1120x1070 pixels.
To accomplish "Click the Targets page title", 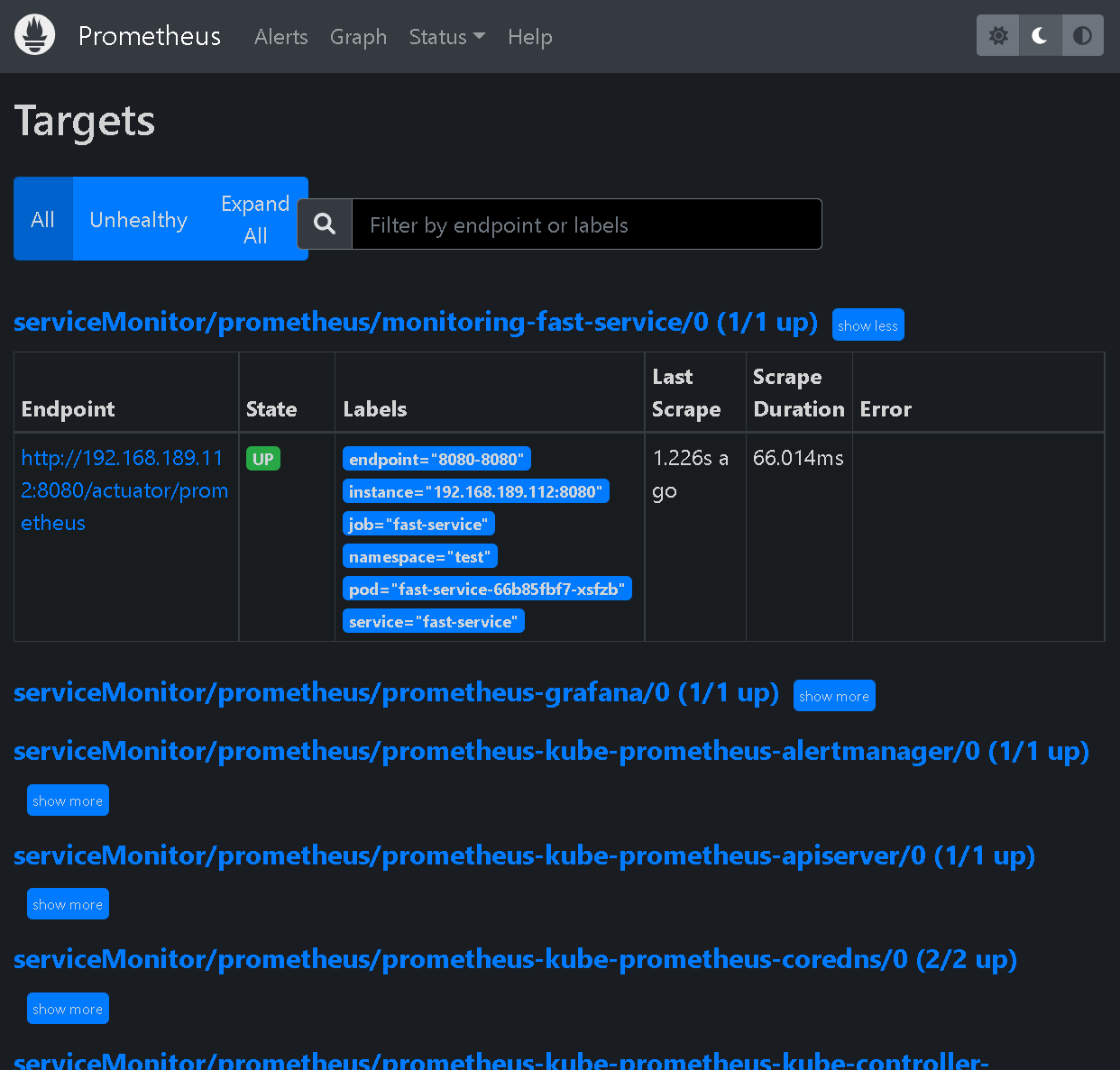I will pos(85,122).
